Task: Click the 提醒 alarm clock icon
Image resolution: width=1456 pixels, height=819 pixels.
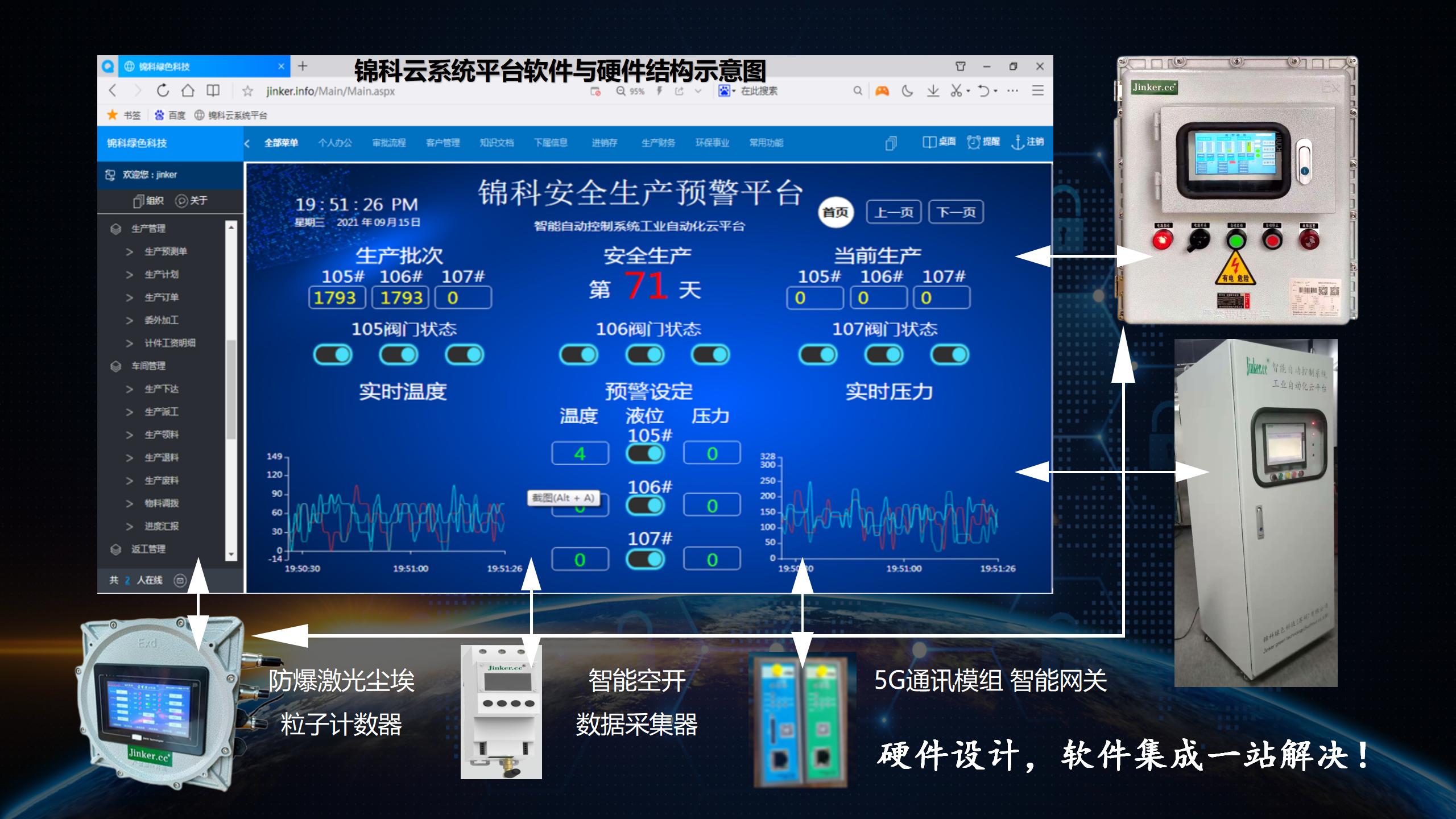Action: (x=974, y=142)
